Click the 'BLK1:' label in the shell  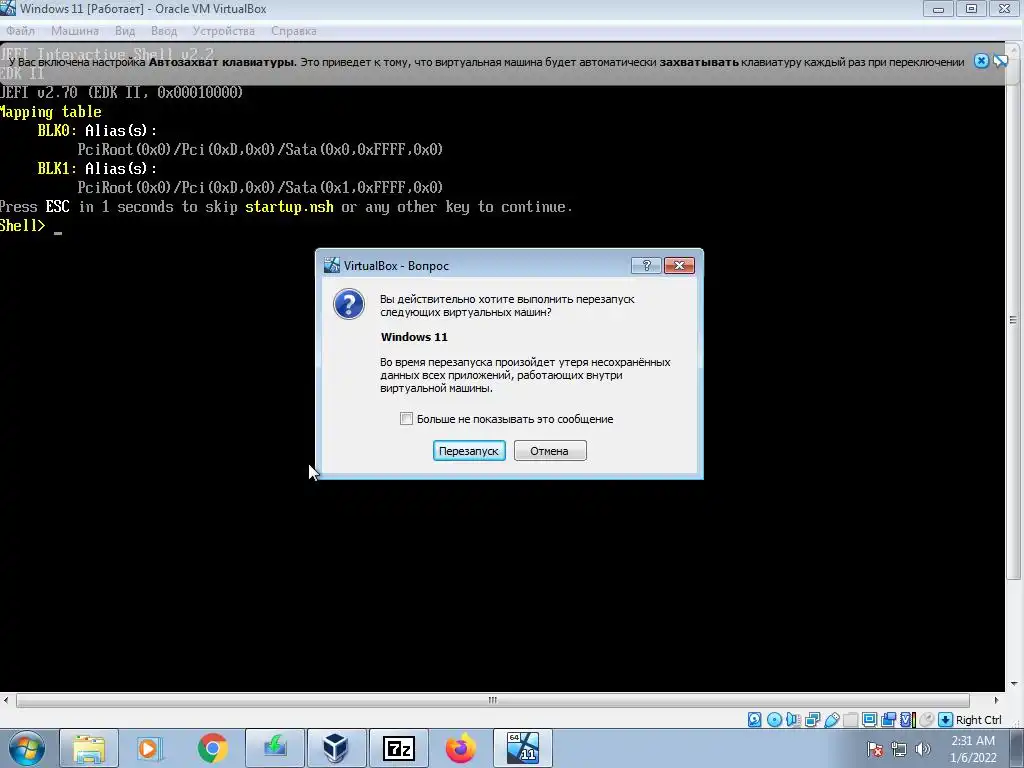tap(57, 168)
